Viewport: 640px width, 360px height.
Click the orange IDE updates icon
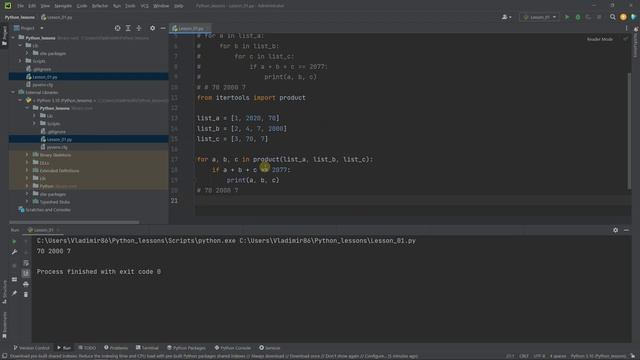pos(623,17)
